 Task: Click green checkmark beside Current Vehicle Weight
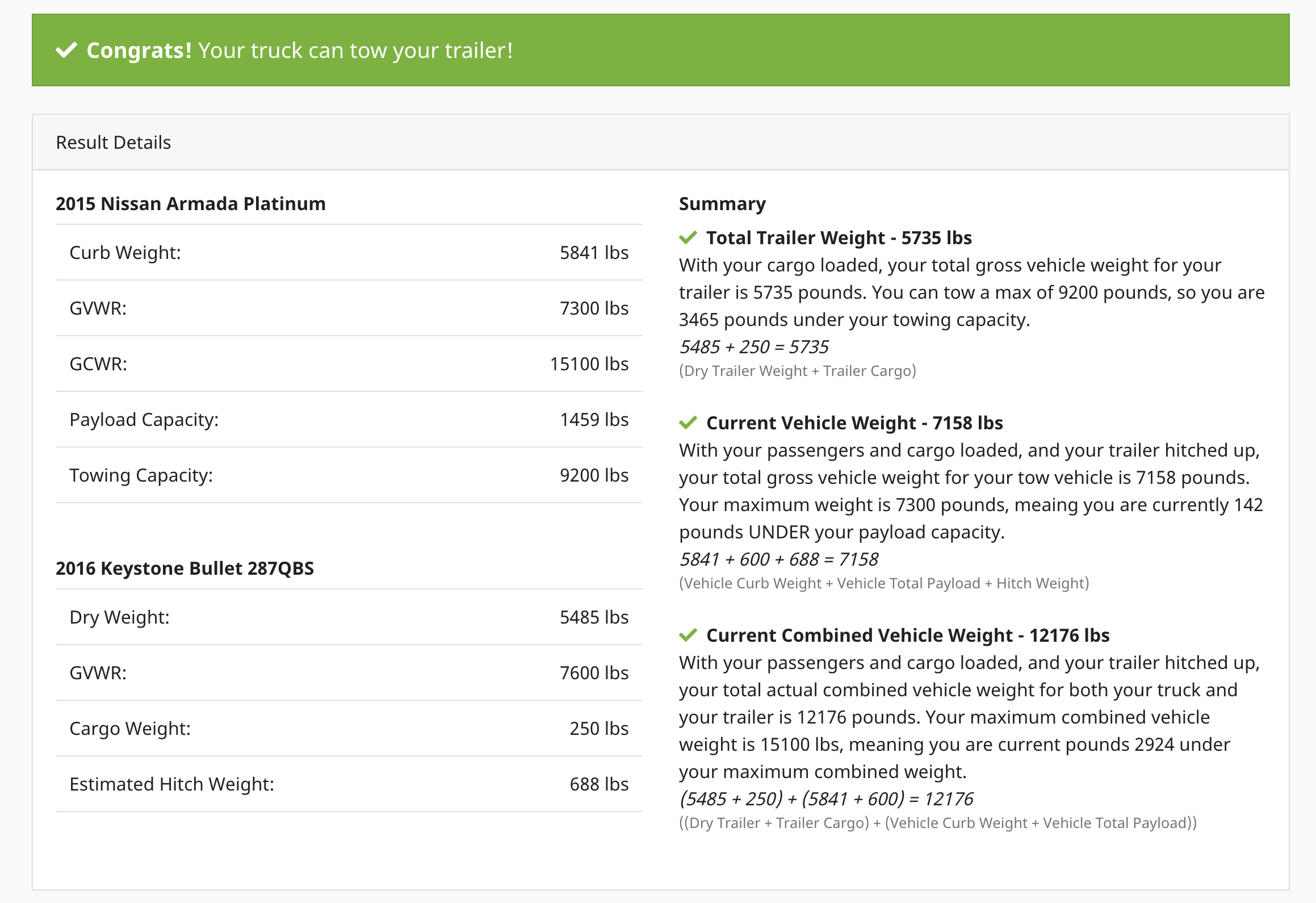(x=688, y=423)
